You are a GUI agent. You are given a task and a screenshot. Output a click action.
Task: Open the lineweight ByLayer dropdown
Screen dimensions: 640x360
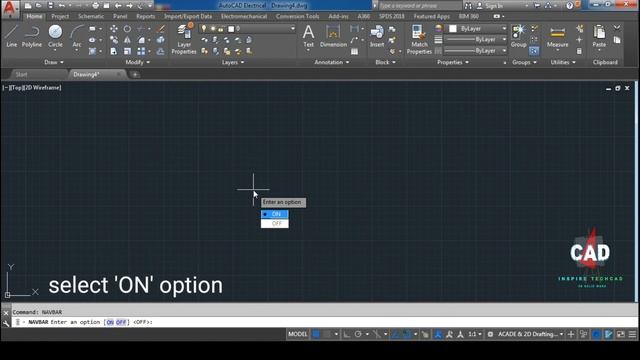pyautogui.click(x=476, y=40)
